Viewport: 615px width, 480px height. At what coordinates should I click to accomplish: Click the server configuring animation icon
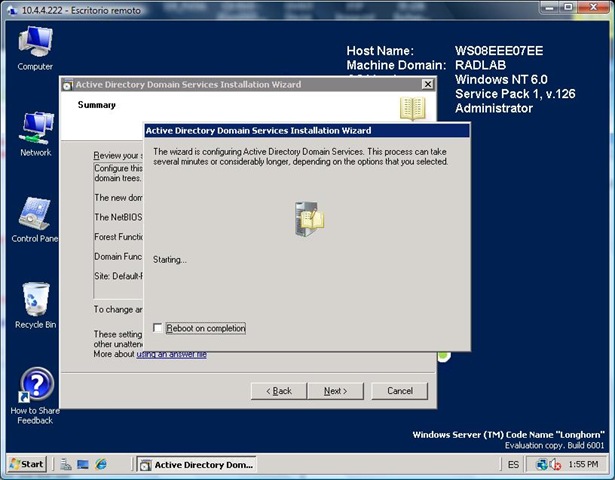307,218
